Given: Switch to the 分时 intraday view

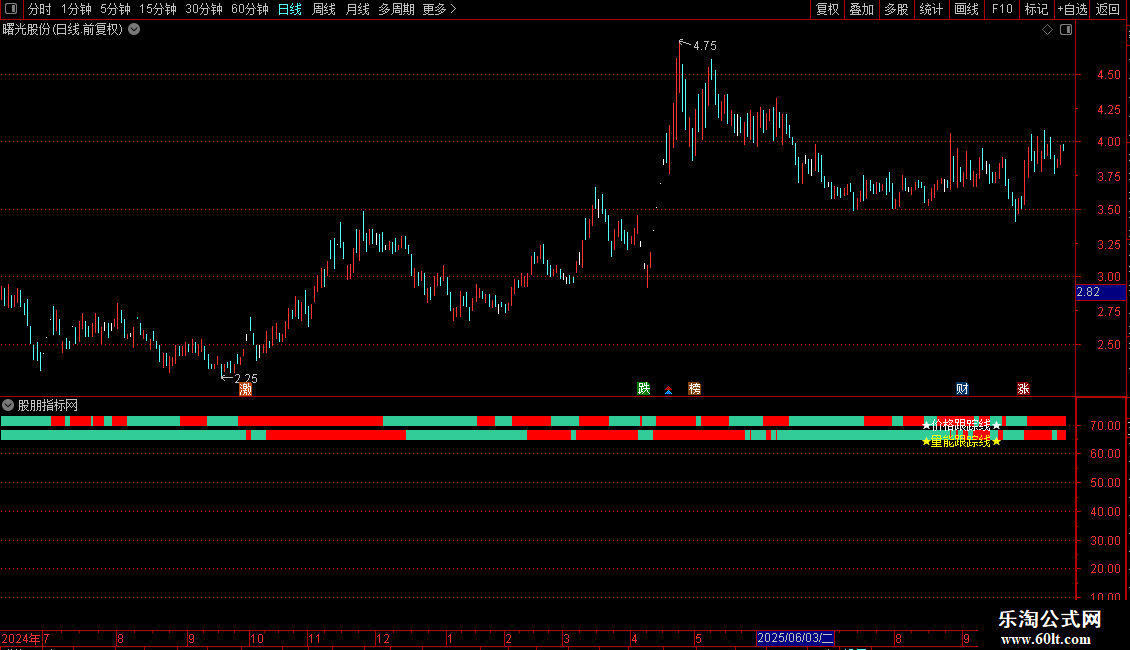Looking at the screenshot, I should (x=40, y=9).
